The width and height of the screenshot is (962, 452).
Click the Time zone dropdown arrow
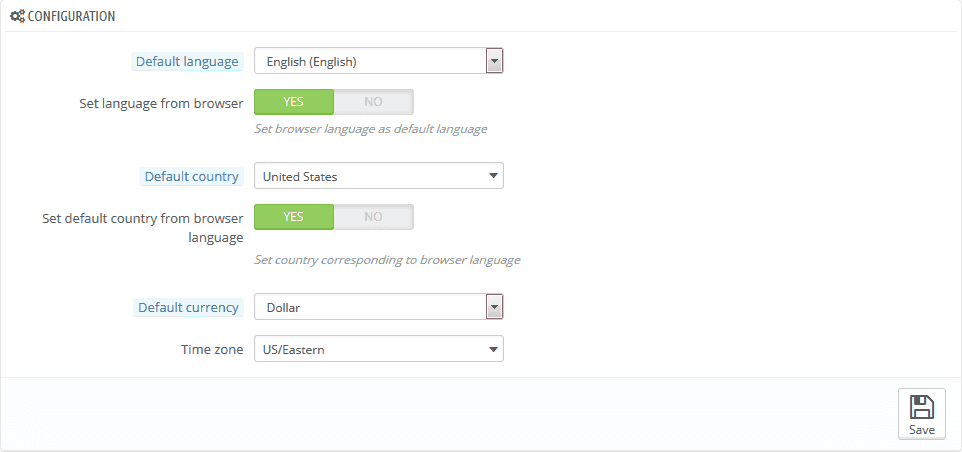pos(493,350)
